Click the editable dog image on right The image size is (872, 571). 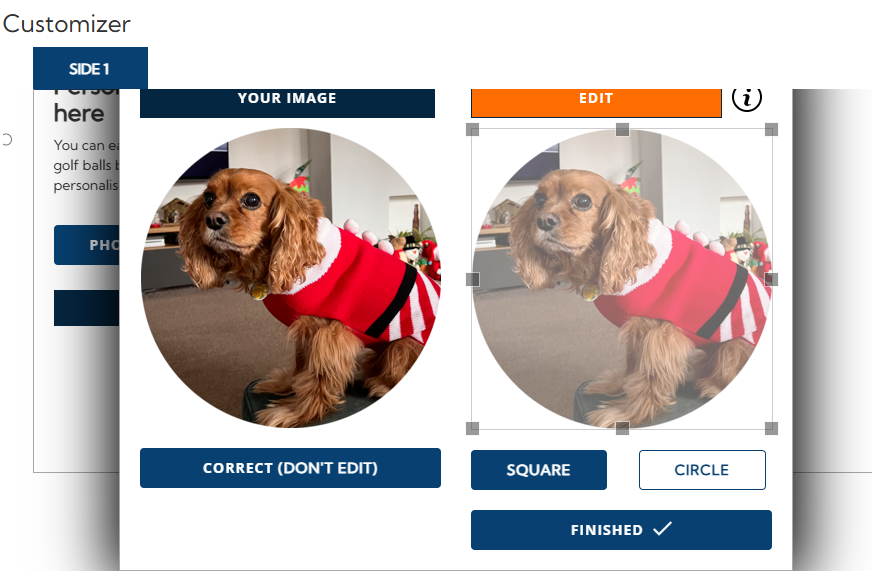(x=622, y=279)
